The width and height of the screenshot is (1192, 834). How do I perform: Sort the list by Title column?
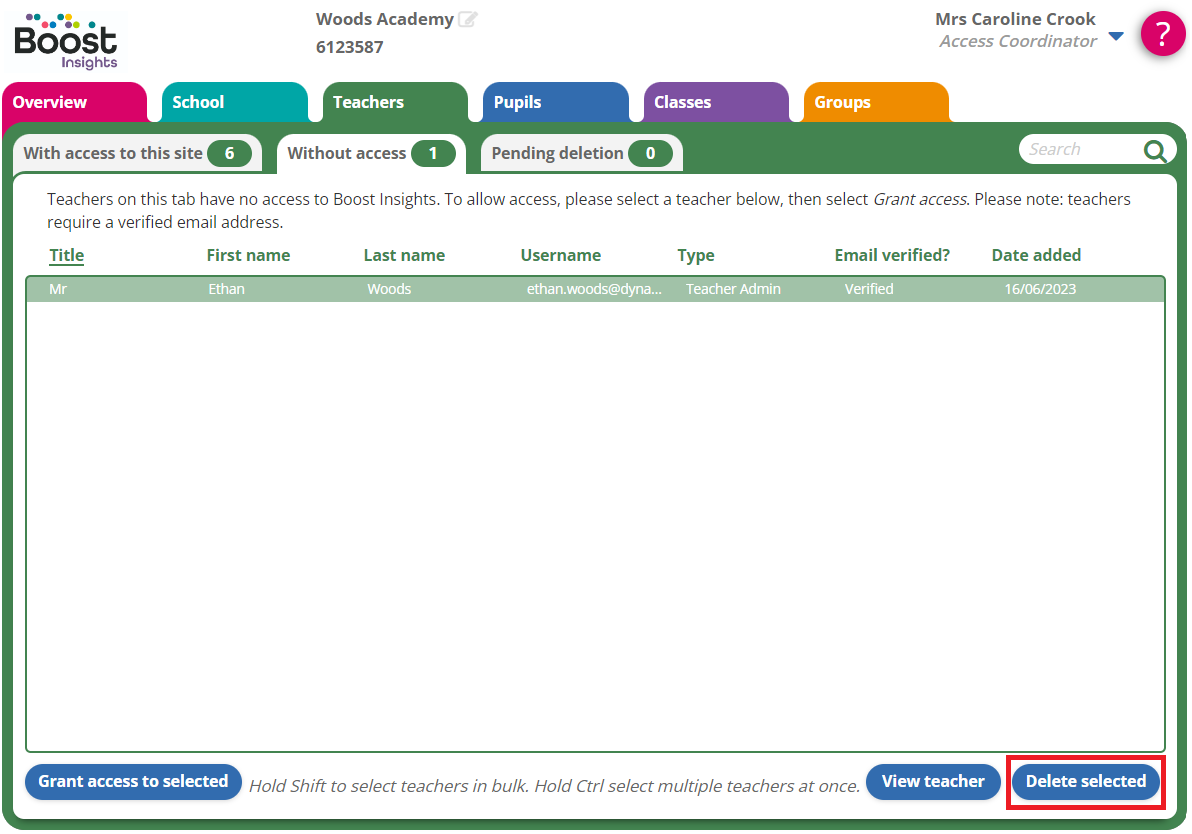click(x=67, y=255)
